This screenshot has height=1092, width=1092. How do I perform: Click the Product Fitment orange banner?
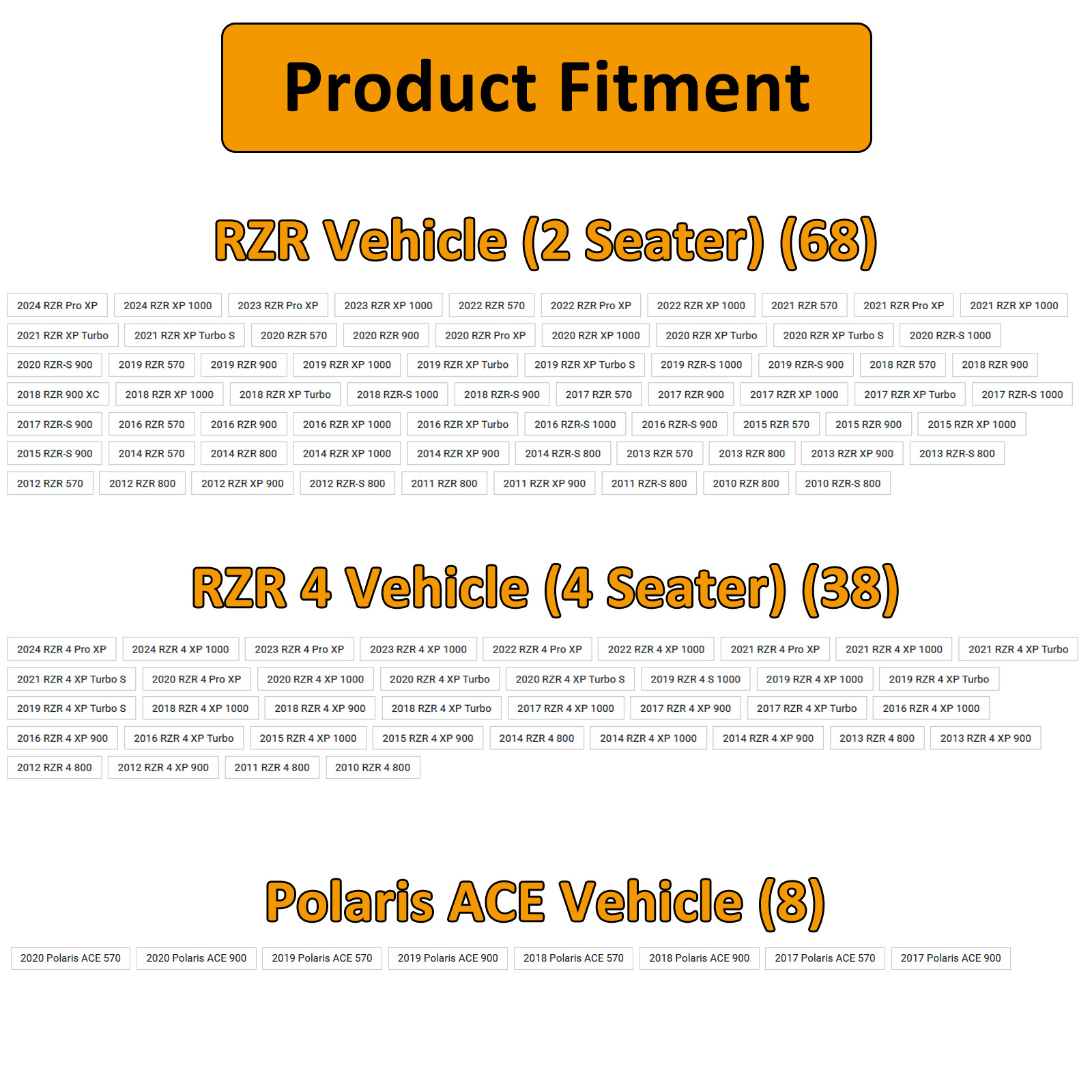coord(546,87)
